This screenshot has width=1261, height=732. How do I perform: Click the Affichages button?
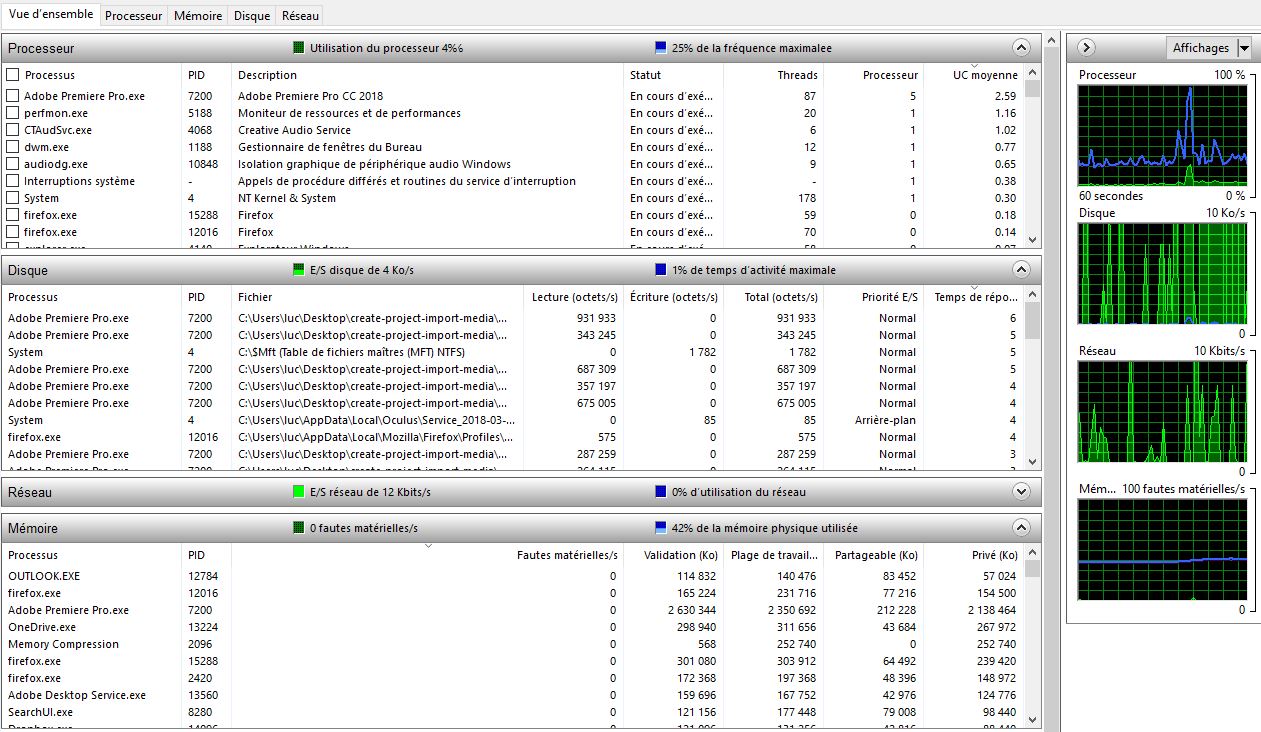point(1201,48)
